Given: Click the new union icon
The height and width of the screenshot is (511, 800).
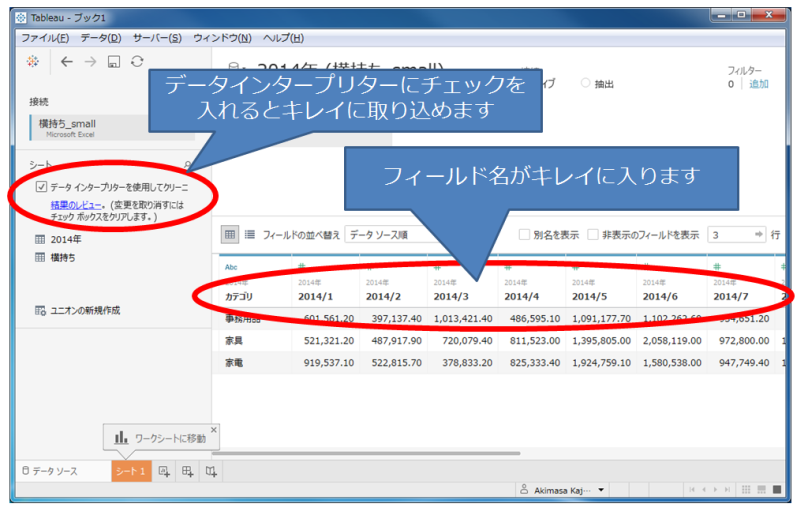Looking at the screenshot, I should 40,310.
